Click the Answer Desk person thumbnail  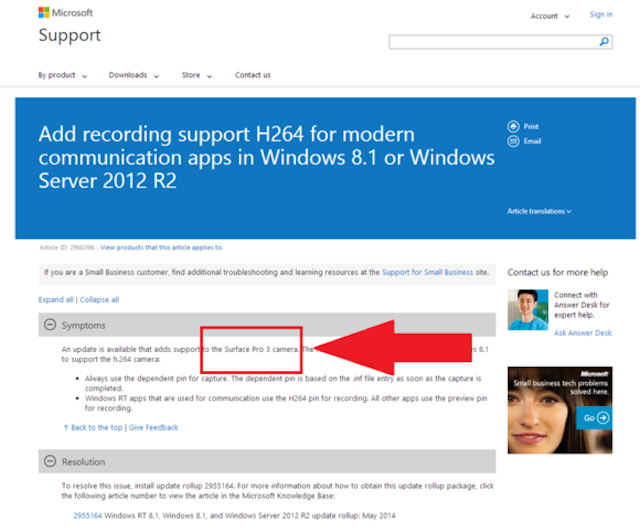526,310
